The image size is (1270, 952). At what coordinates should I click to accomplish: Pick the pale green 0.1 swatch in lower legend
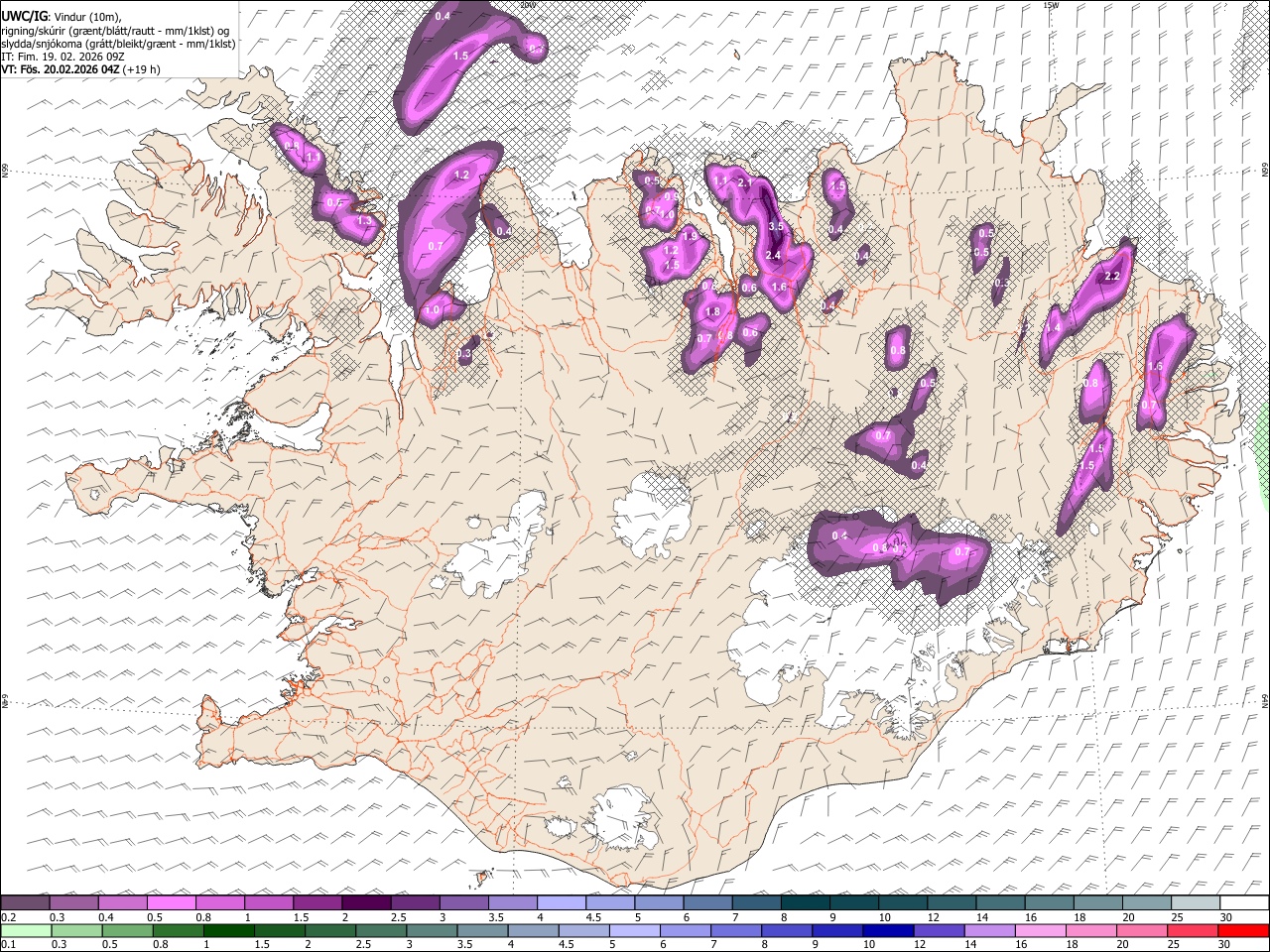pos(26,930)
